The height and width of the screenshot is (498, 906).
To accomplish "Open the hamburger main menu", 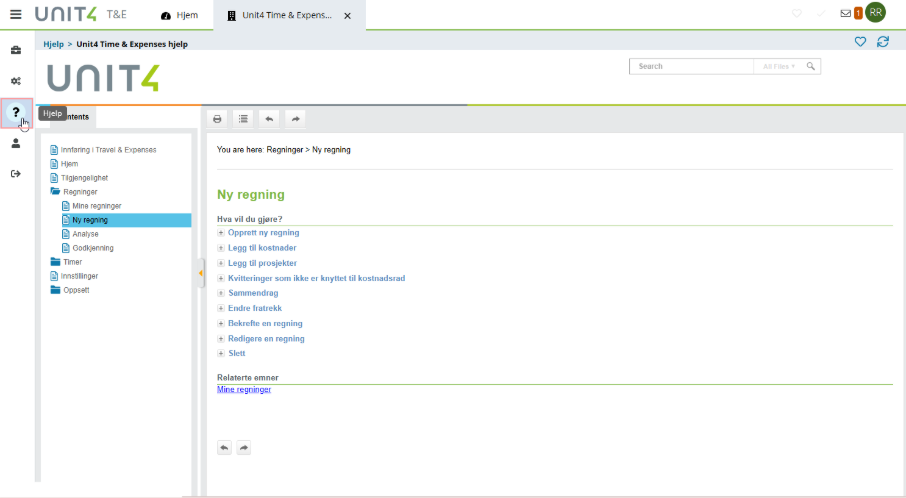I will pos(15,15).
